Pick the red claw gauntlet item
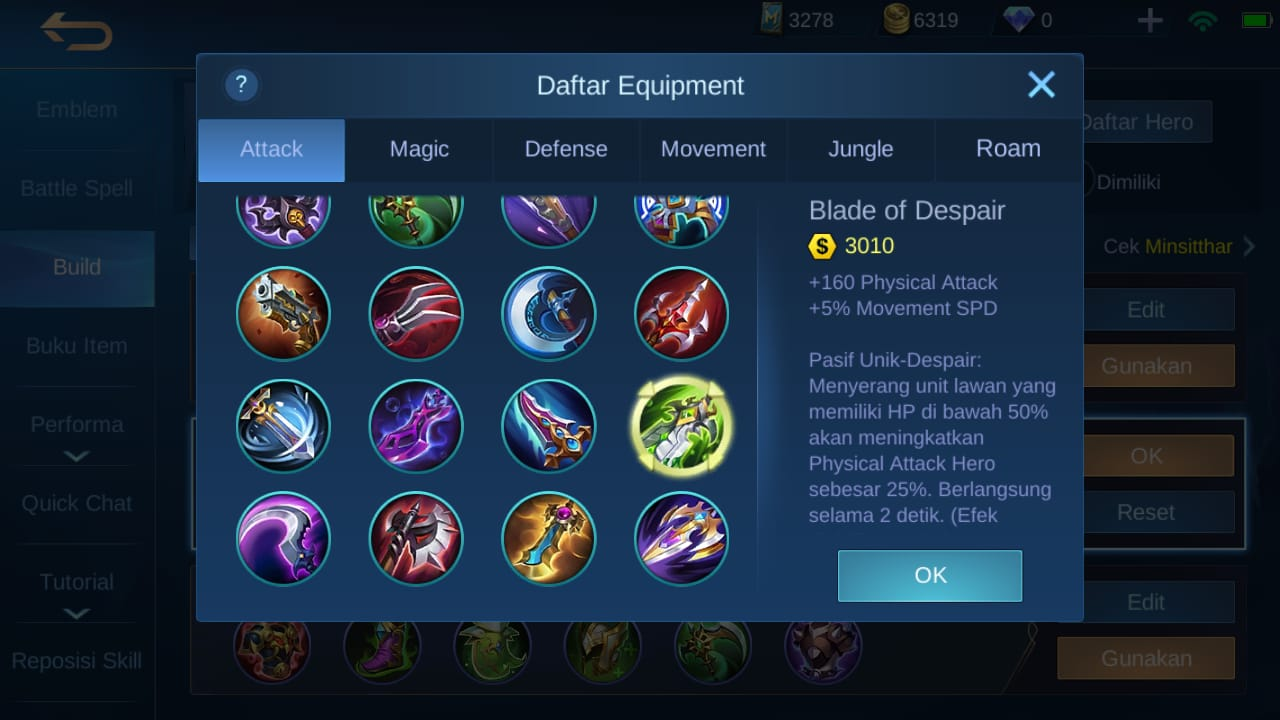 (x=416, y=313)
